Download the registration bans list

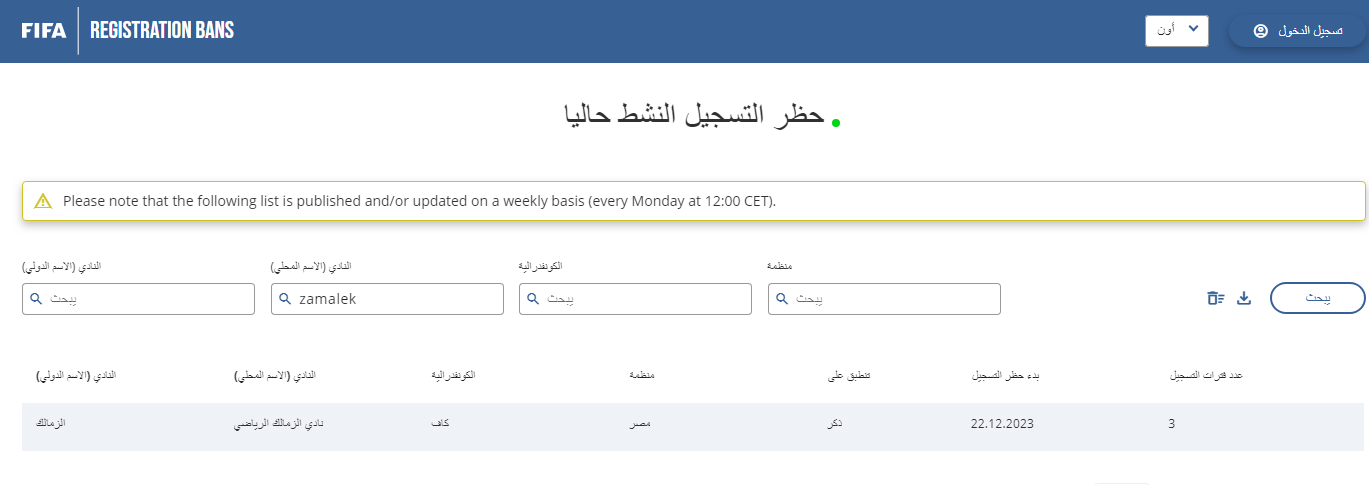click(1244, 298)
